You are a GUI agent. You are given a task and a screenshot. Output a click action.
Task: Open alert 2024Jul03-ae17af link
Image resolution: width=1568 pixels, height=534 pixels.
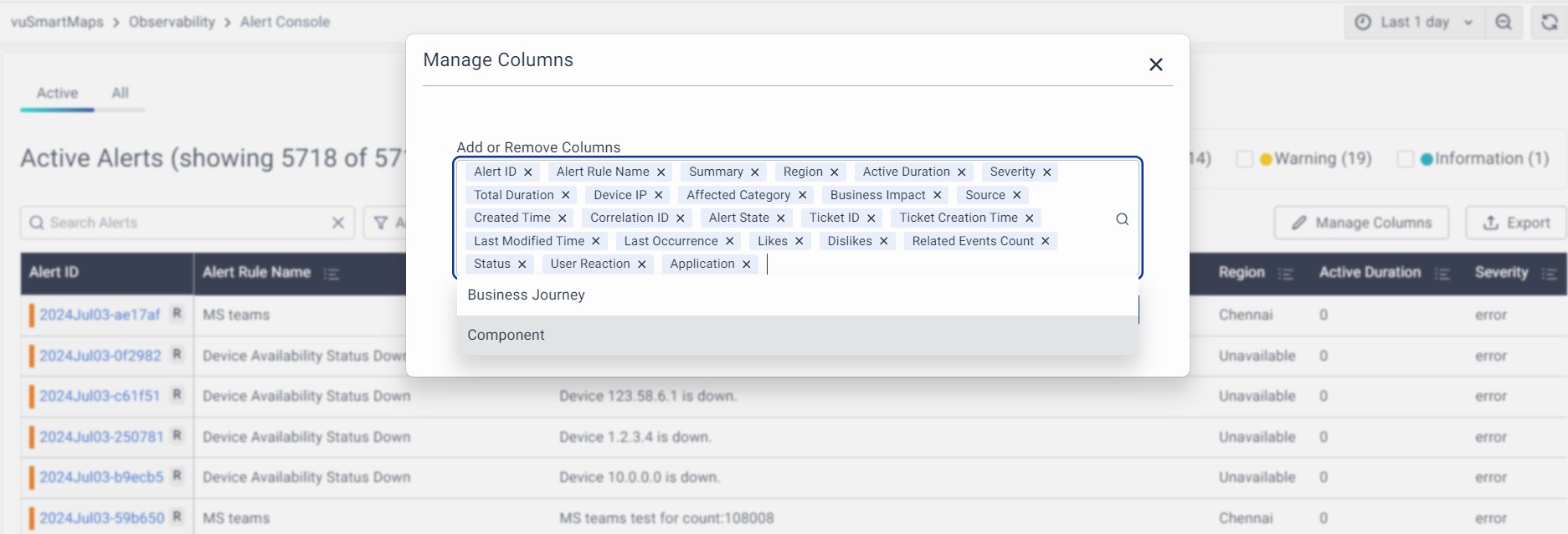point(100,315)
